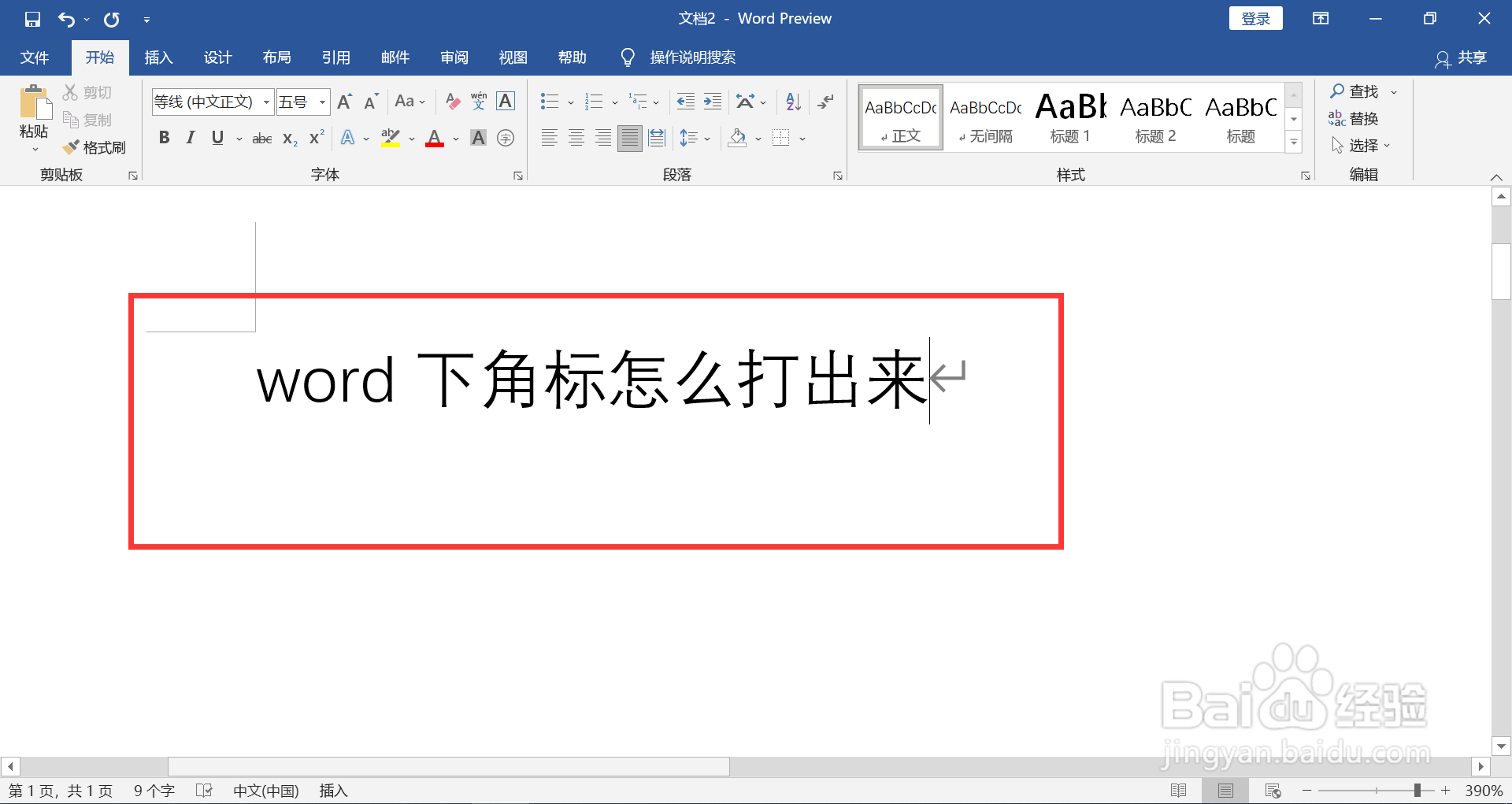Switch to Read Mode view in status bar
The height and width of the screenshot is (804, 1512).
(1179, 791)
